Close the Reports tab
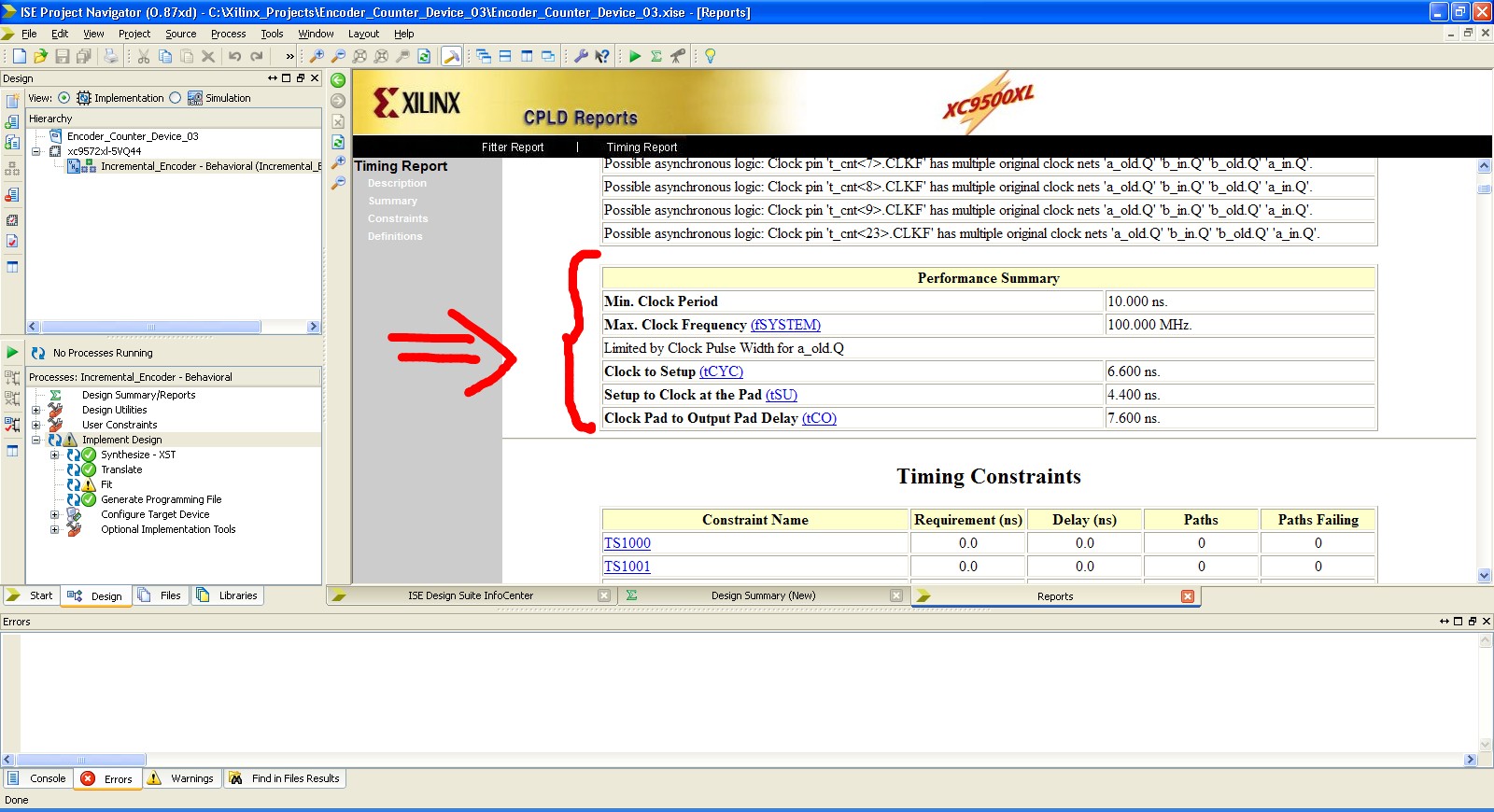The width and height of the screenshot is (1494, 812). [x=1188, y=596]
